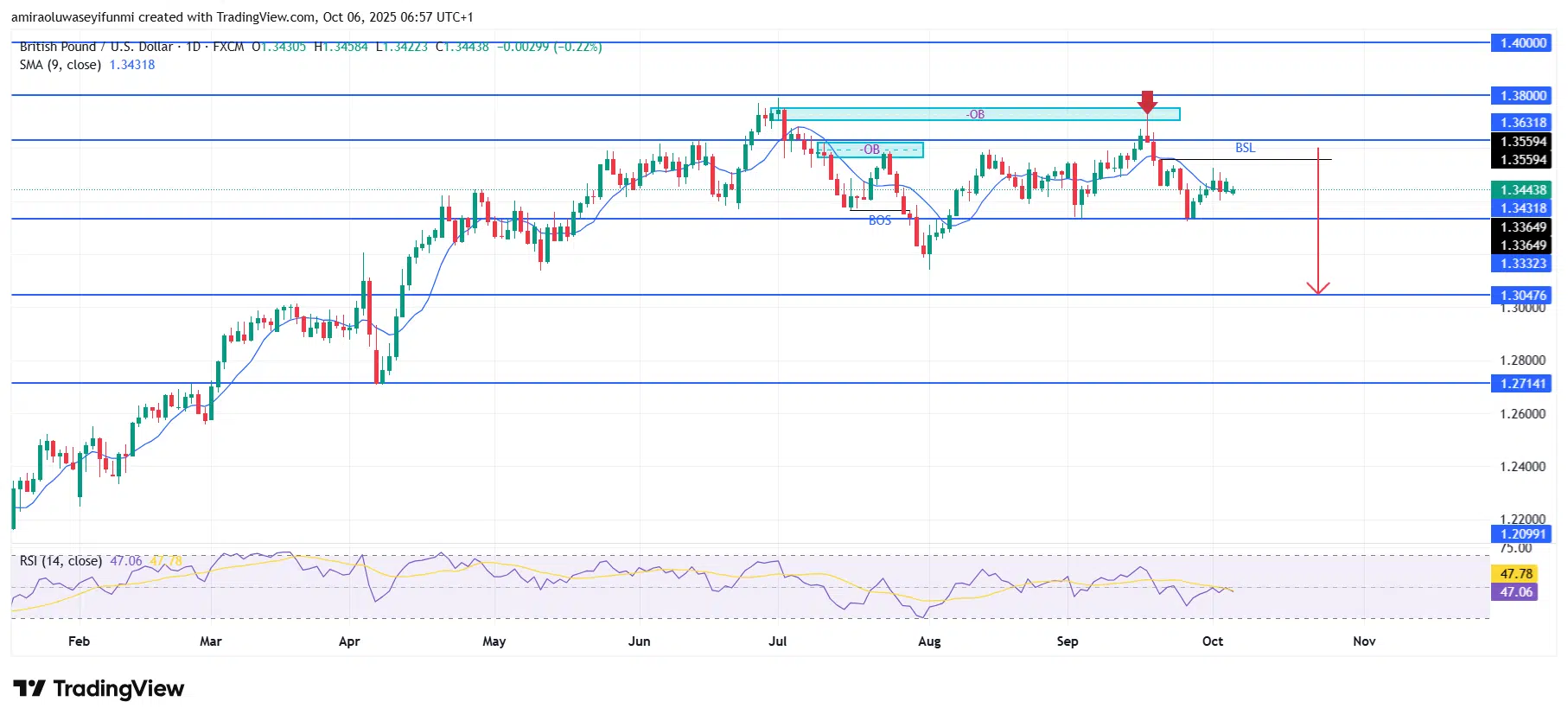
Task: Select the lower -OB dashed order block
Action: click(x=870, y=150)
